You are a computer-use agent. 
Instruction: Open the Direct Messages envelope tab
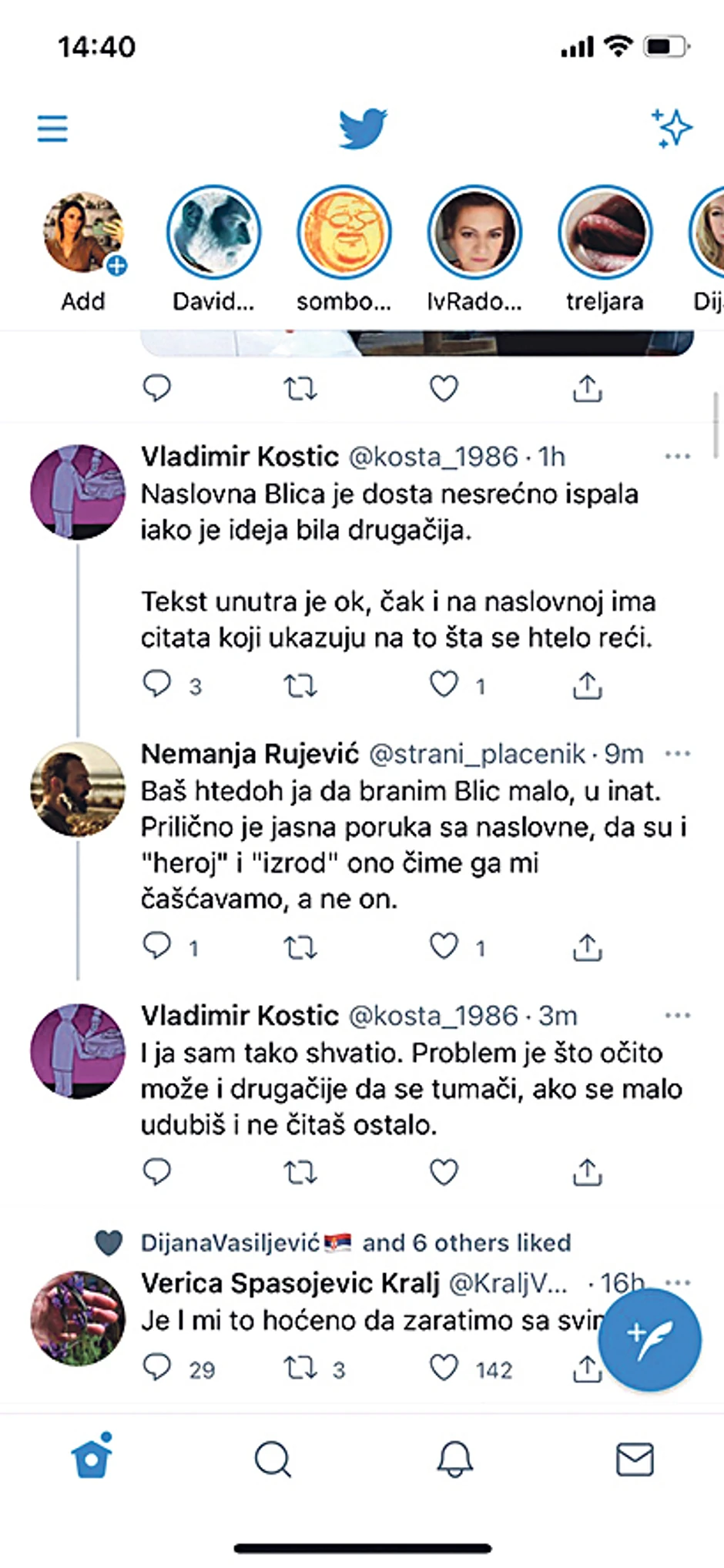pos(635,1459)
